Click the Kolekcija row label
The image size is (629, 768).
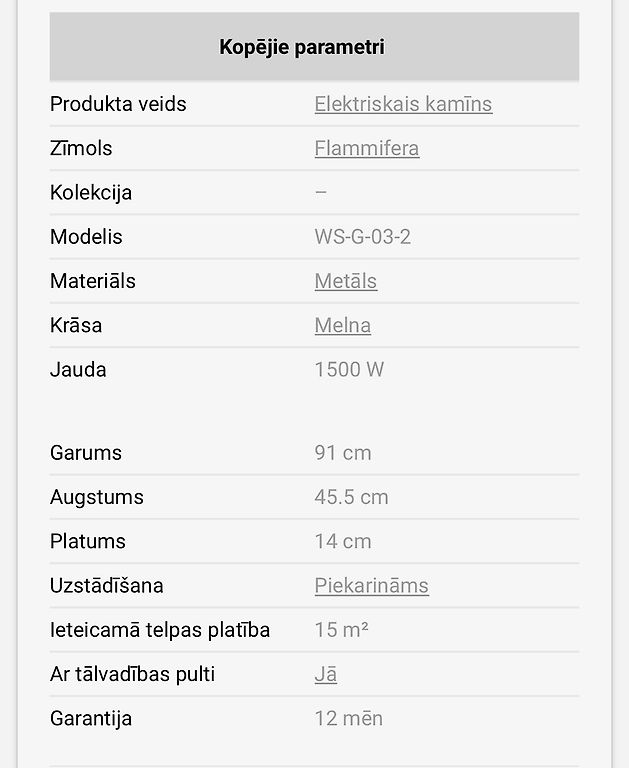coord(91,192)
